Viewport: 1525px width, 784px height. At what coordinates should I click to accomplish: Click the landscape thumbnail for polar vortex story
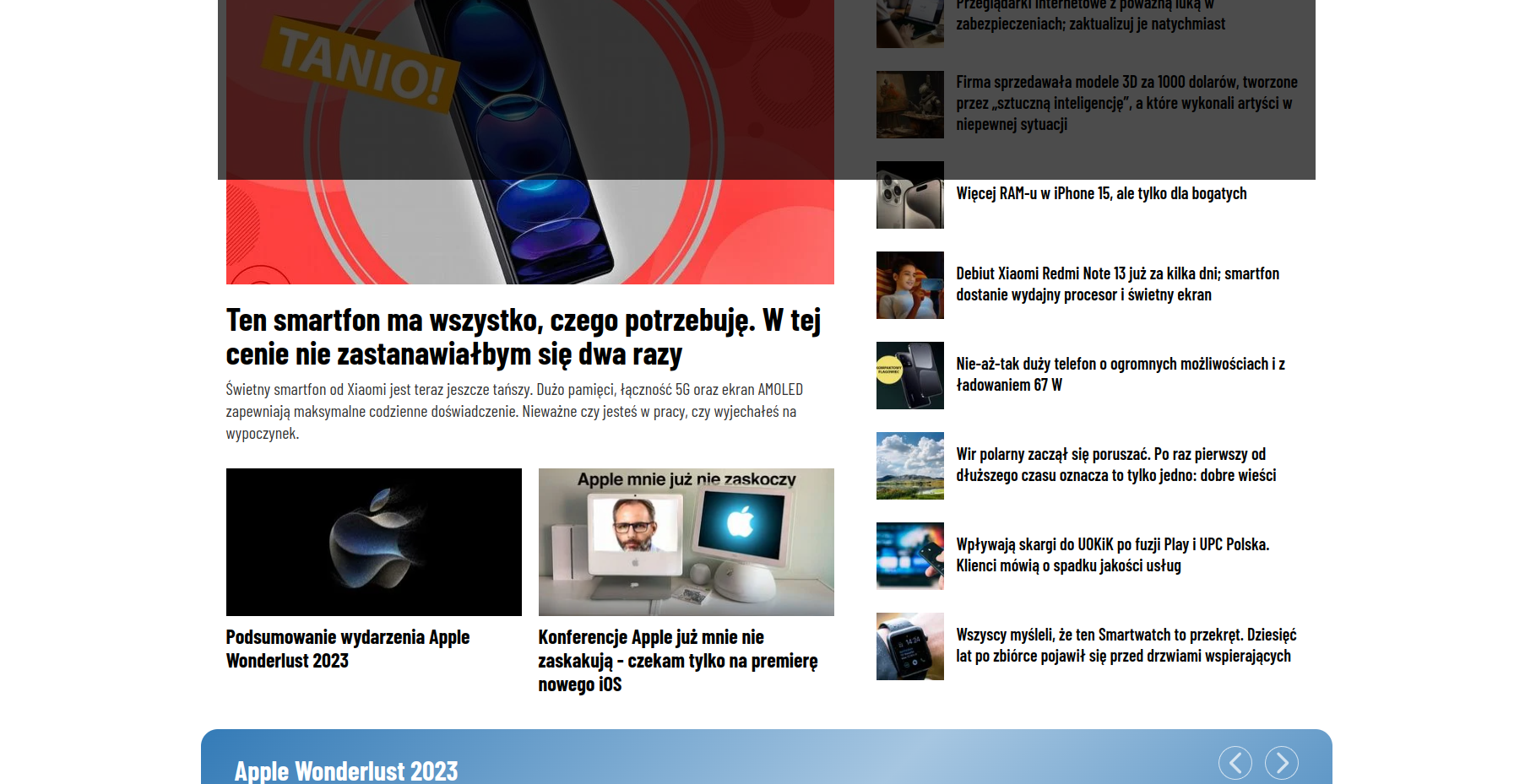point(909,466)
